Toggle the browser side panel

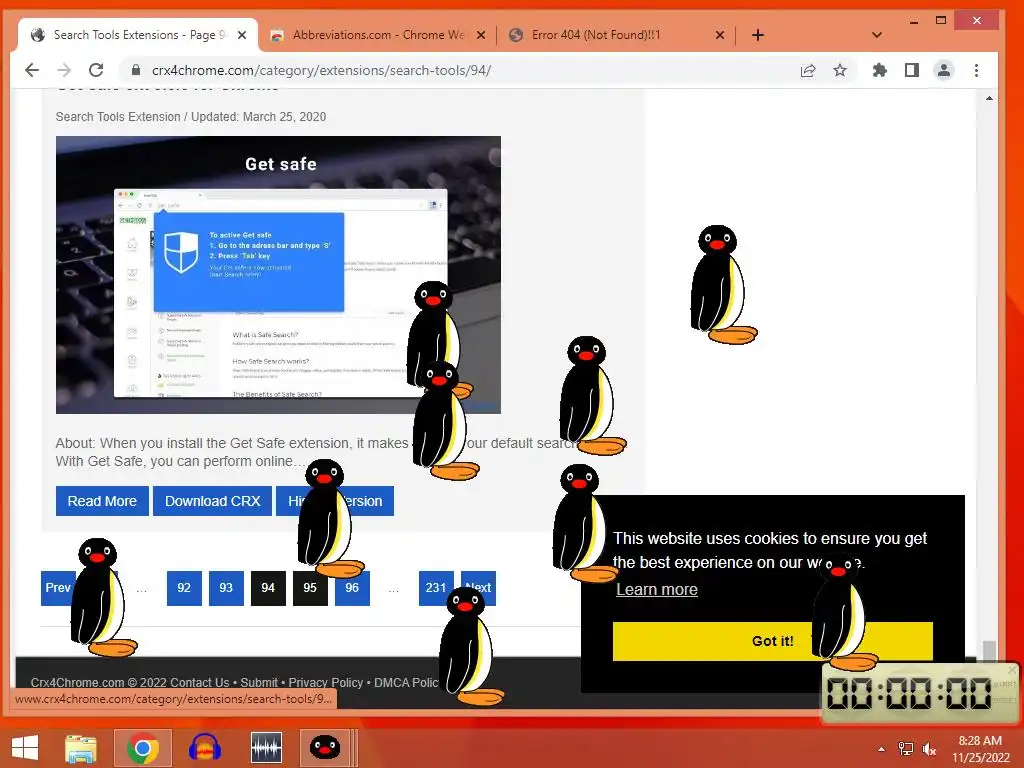[912, 71]
